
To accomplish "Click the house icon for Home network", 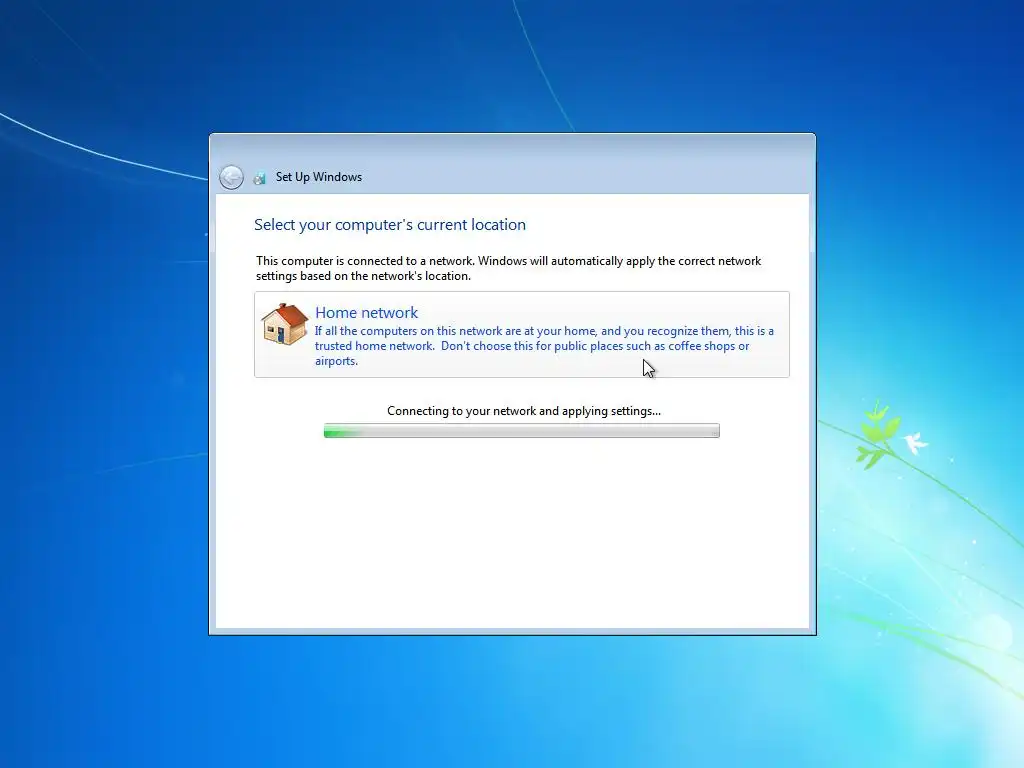I will tap(284, 324).
